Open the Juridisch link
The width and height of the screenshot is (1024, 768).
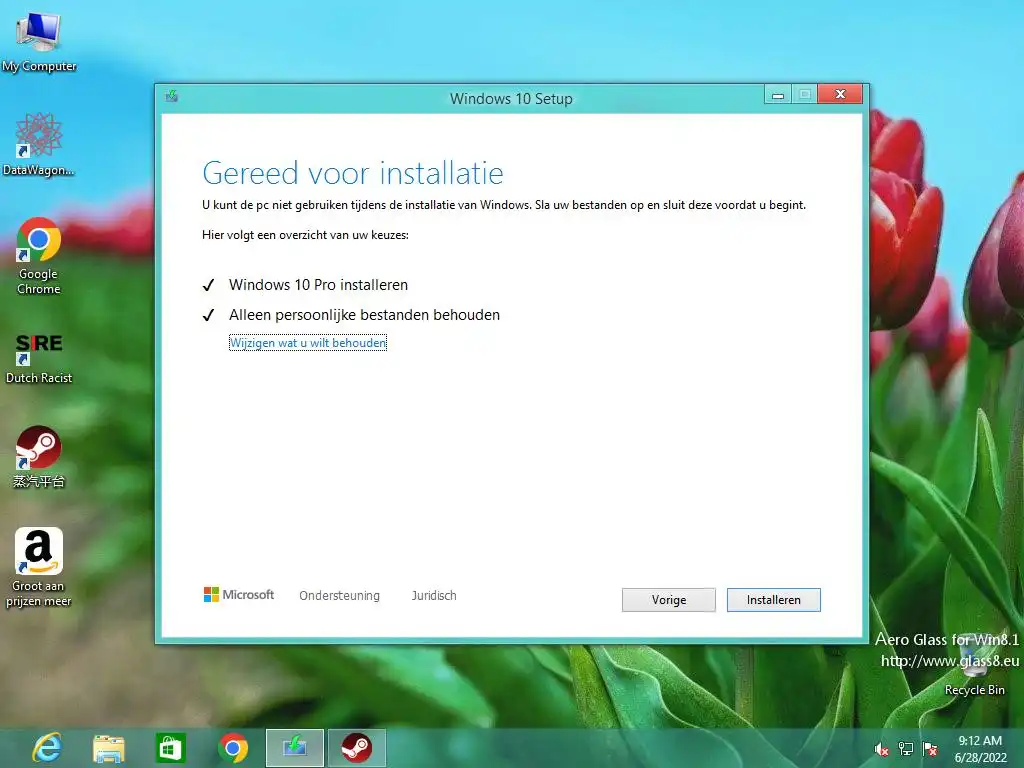(434, 596)
